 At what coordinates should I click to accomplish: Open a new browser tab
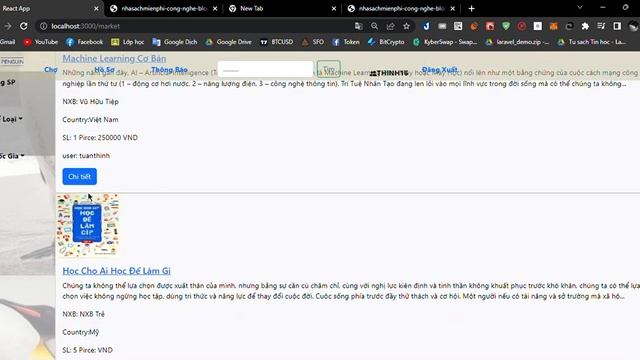point(471,8)
